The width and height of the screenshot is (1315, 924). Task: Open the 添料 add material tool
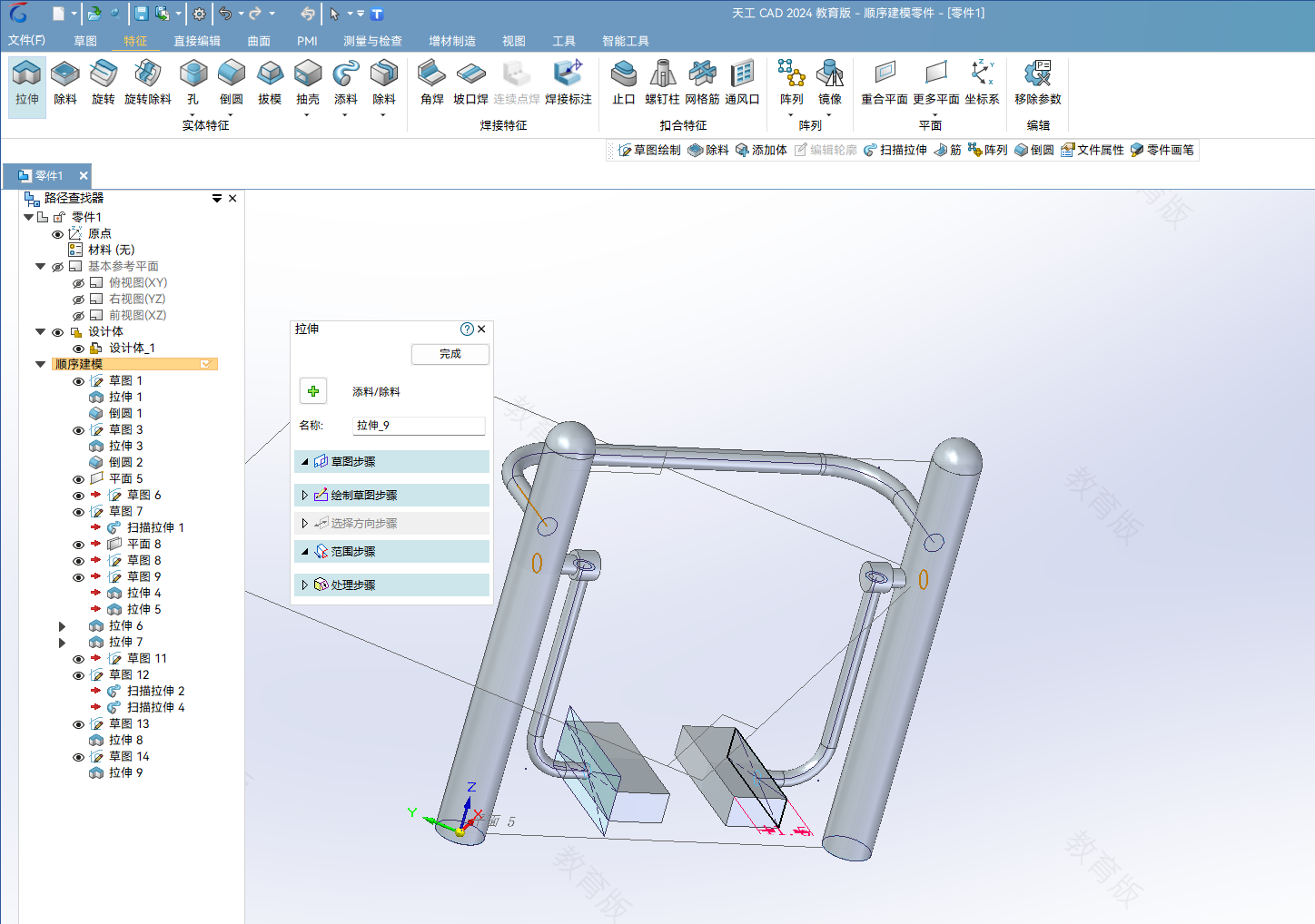click(x=346, y=83)
